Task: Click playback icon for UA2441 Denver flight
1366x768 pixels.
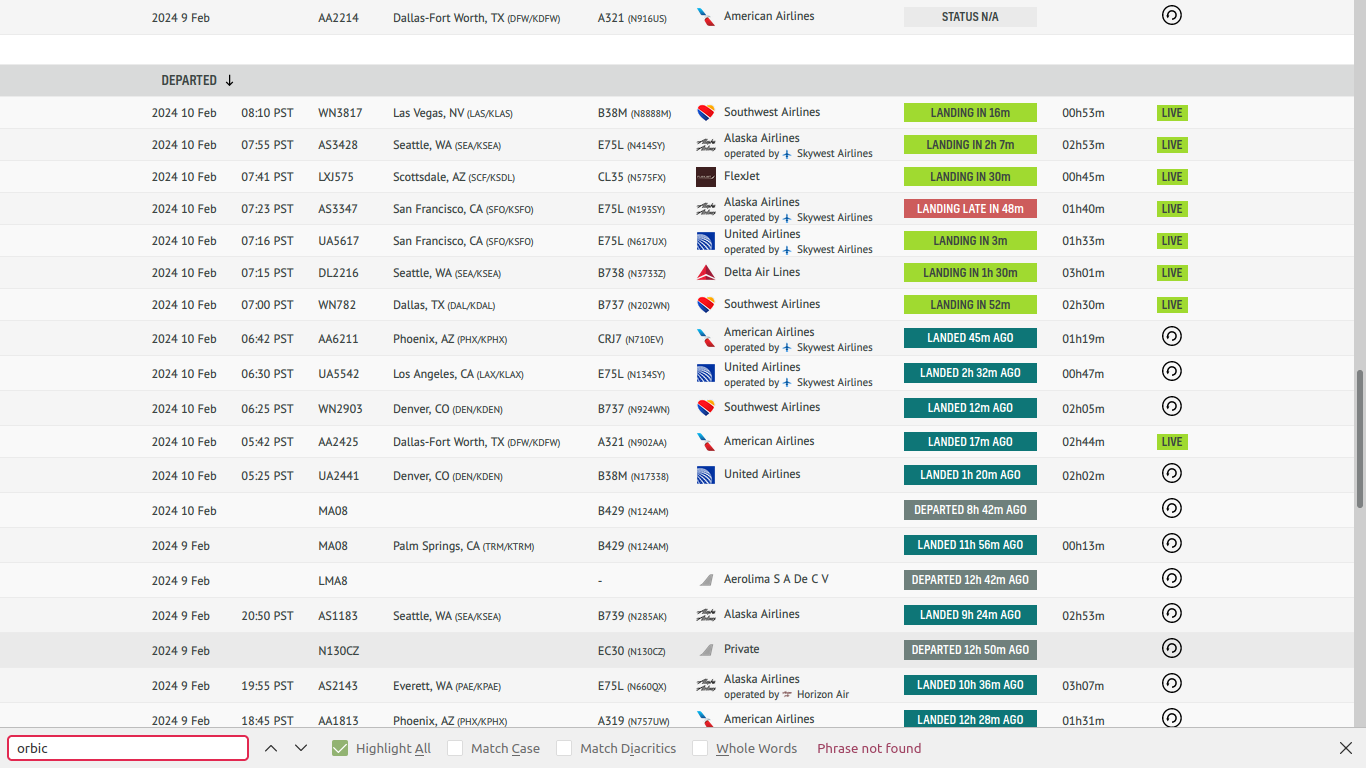Action: coord(1172,473)
